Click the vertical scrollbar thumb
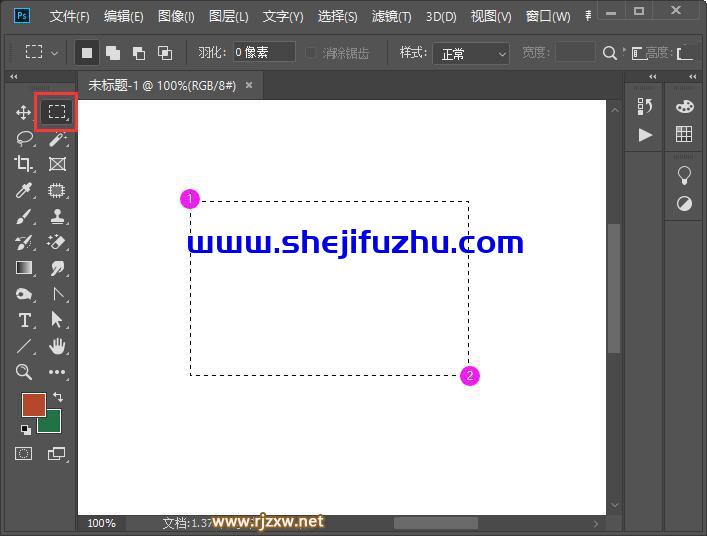 (x=614, y=289)
